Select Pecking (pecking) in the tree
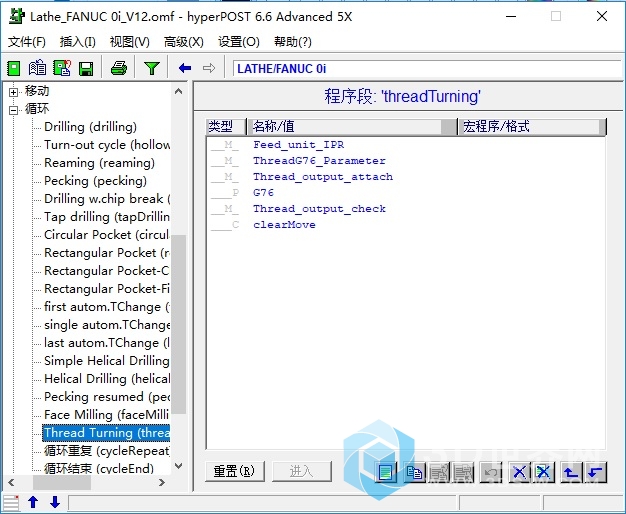The height and width of the screenshot is (514, 626). point(95,181)
